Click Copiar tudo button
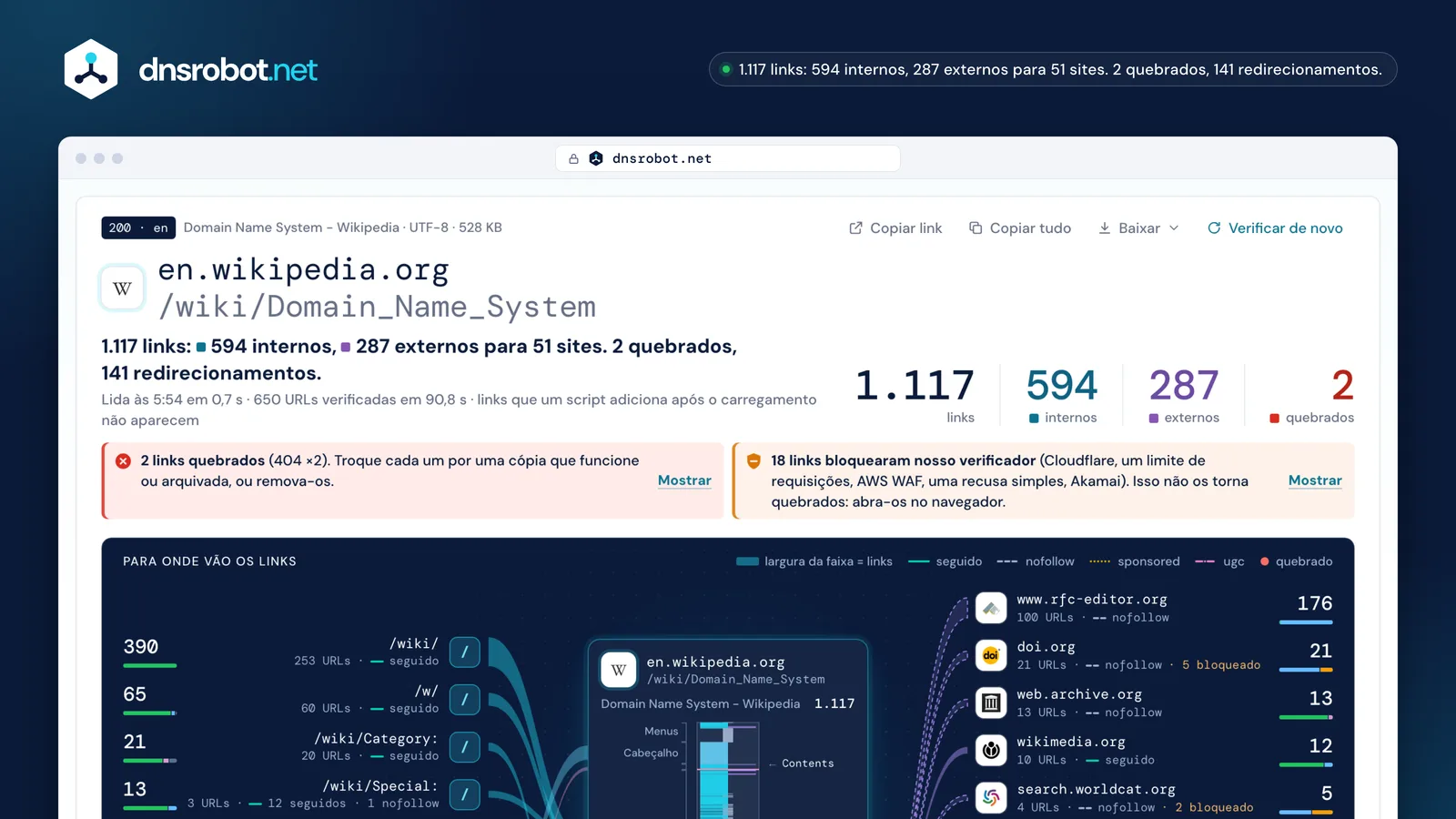The width and height of the screenshot is (1456, 819). [x=1020, y=228]
